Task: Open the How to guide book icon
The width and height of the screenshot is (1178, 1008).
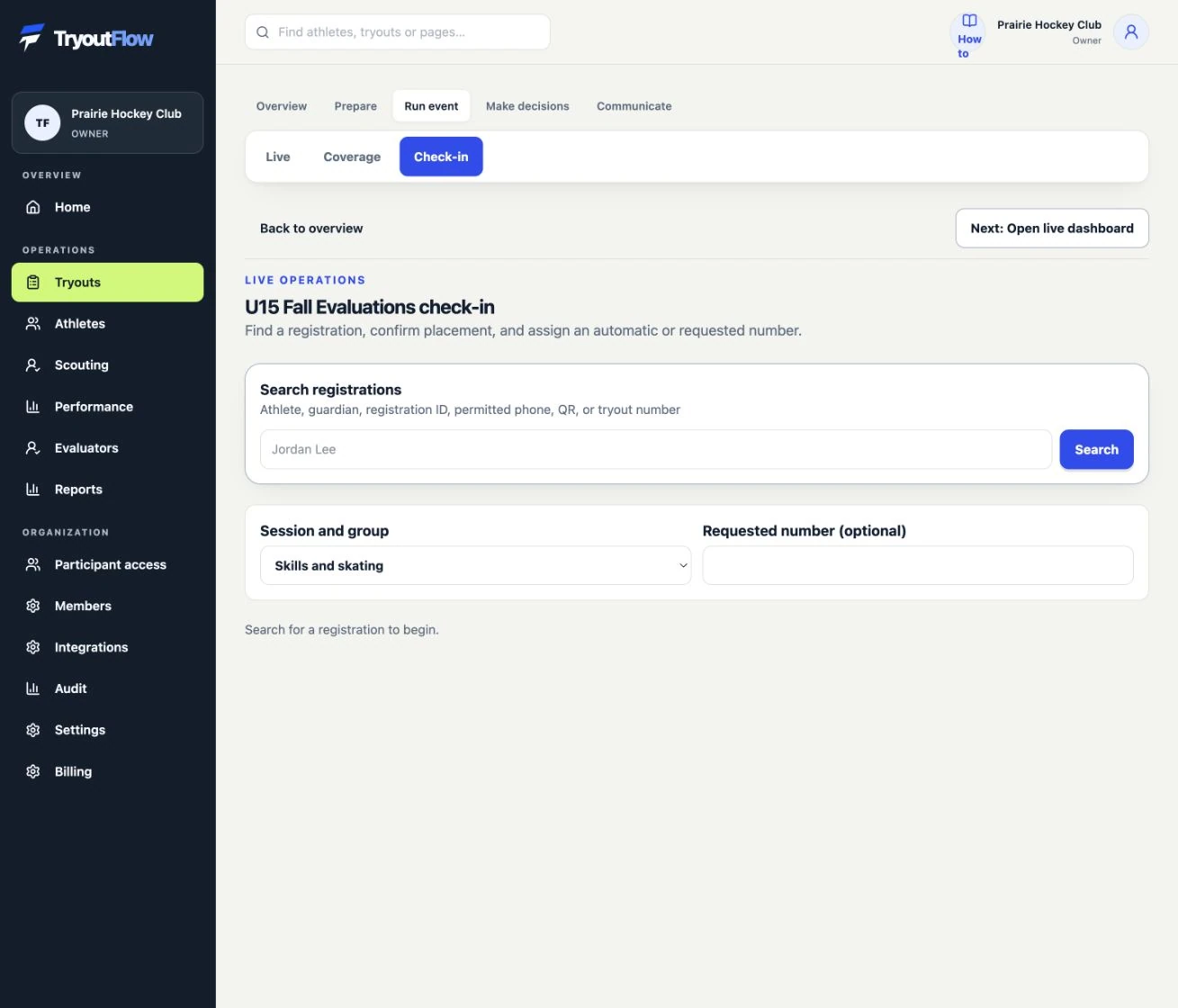Action: tap(969, 21)
